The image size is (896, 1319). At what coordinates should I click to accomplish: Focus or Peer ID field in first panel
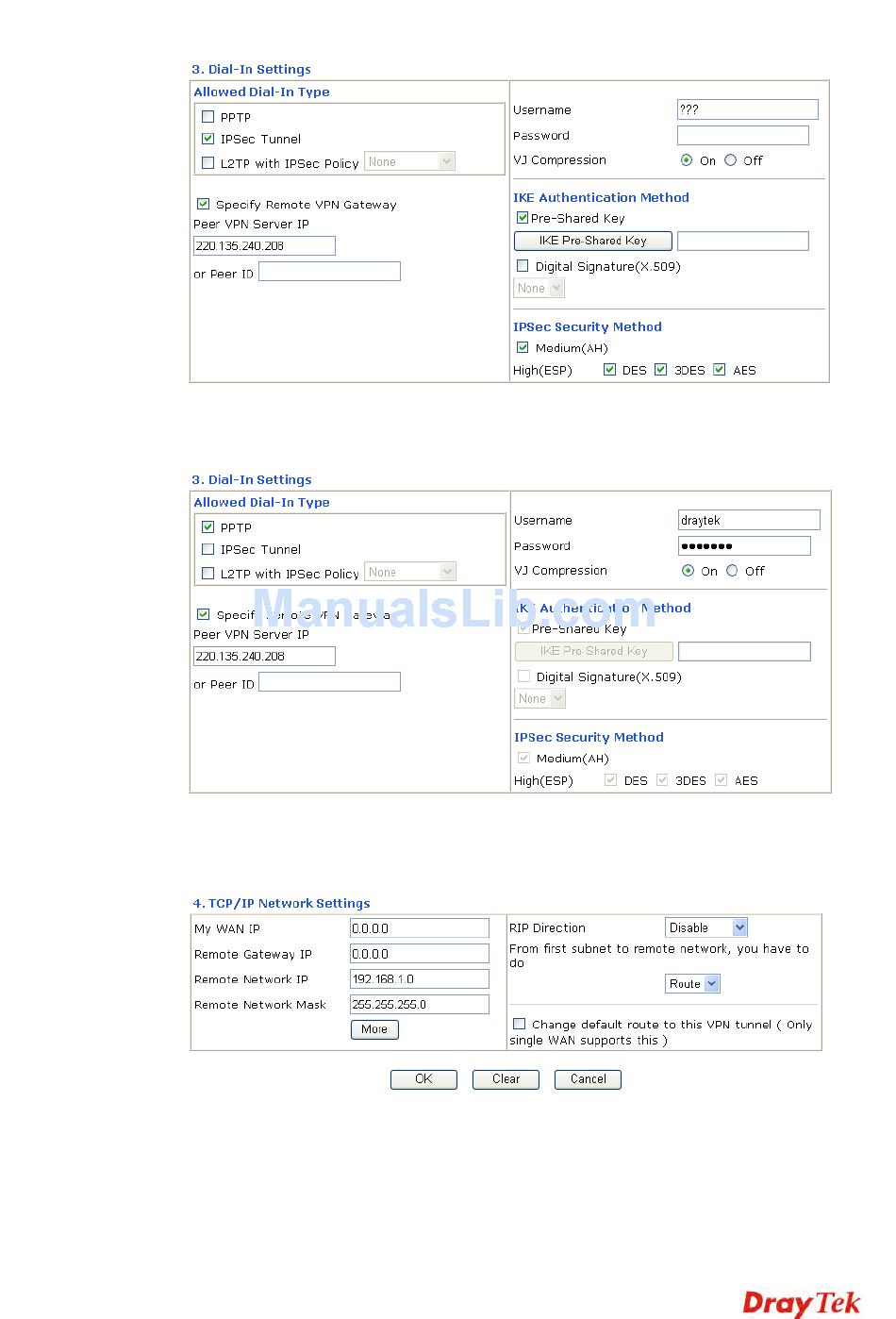[330, 272]
